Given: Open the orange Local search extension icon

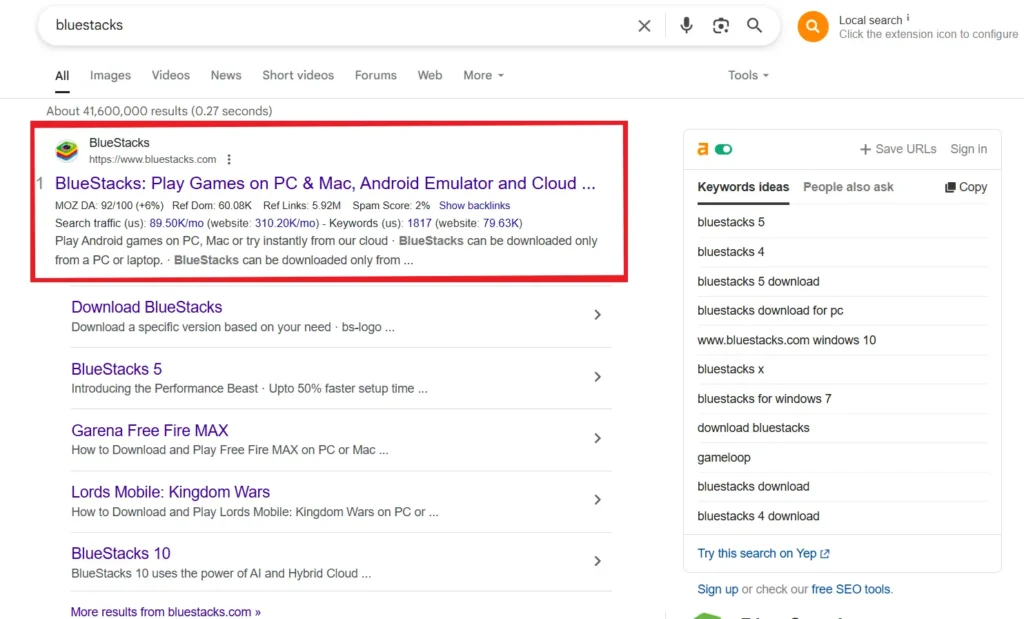Looking at the screenshot, I should 812,26.
